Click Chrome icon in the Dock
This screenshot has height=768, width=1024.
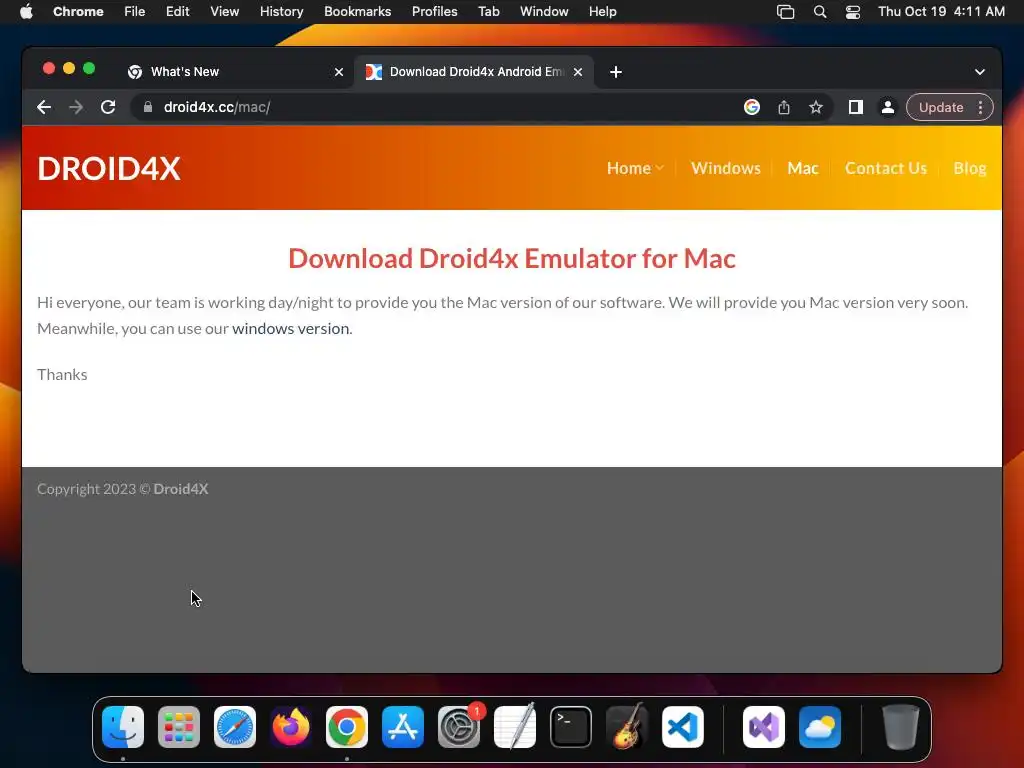pos(347,727)
